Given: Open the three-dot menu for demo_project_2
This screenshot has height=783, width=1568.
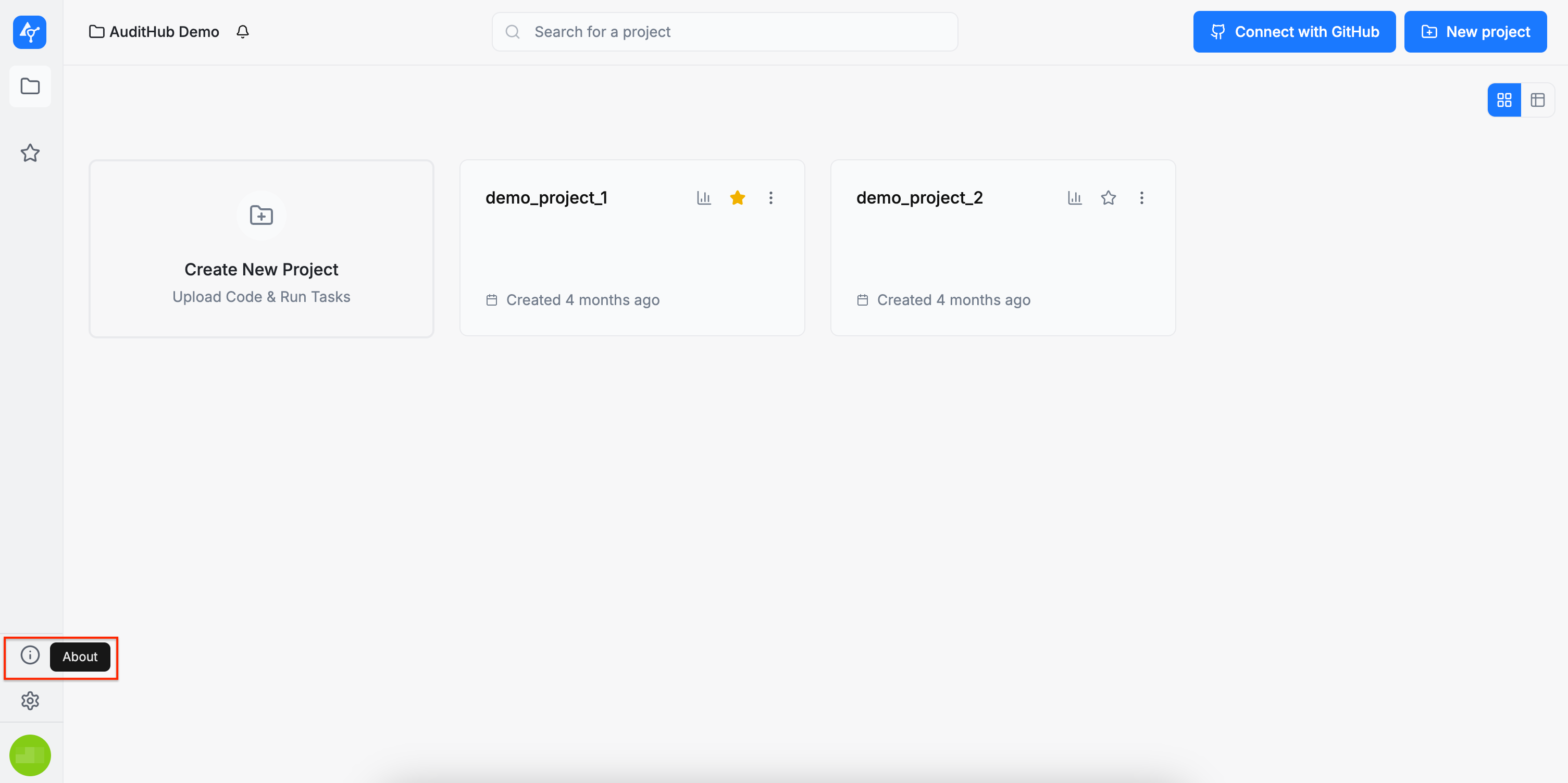Looking at the screenshot, I should (1141, 198).
